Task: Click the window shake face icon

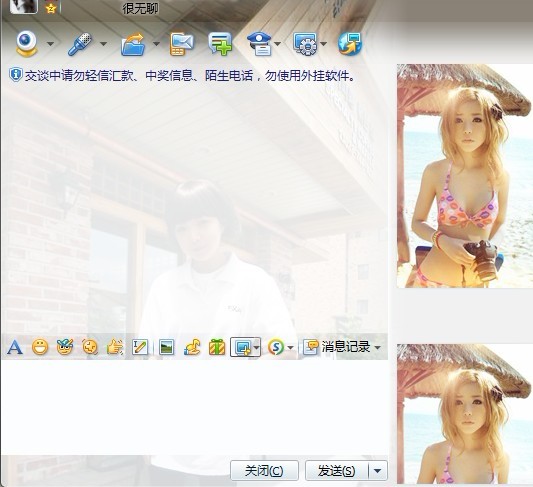Action: 90,347
